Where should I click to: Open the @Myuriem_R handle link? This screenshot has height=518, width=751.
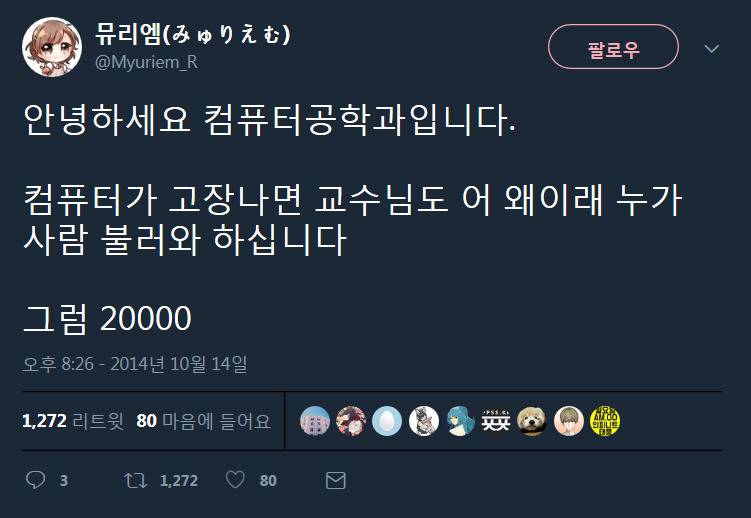point(147,63)
